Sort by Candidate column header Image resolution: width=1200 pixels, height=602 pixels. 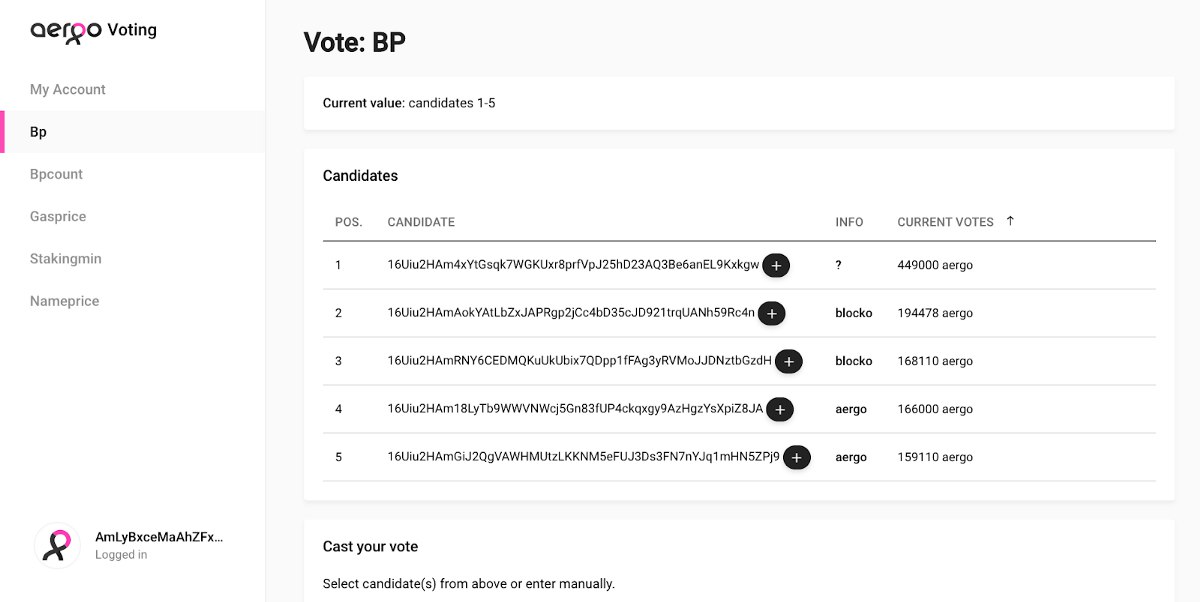pos(421,222)
